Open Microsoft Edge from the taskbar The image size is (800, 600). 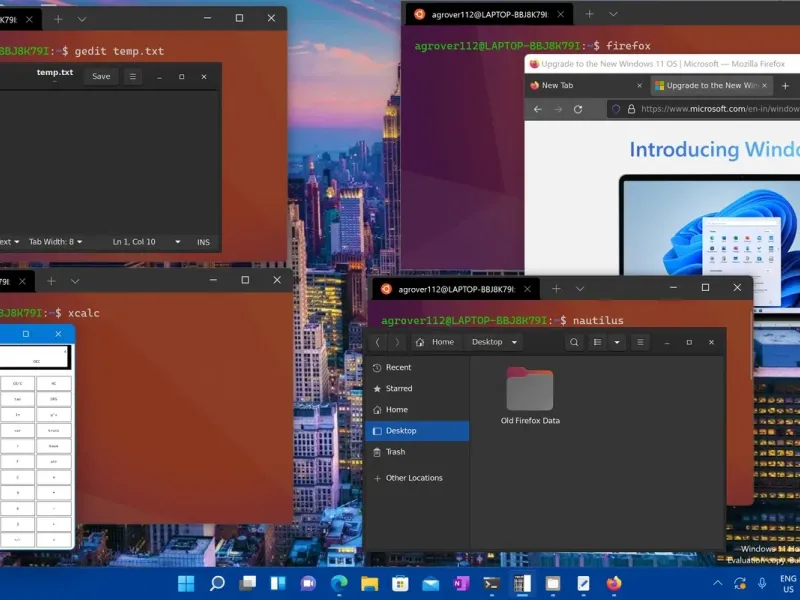339,583
